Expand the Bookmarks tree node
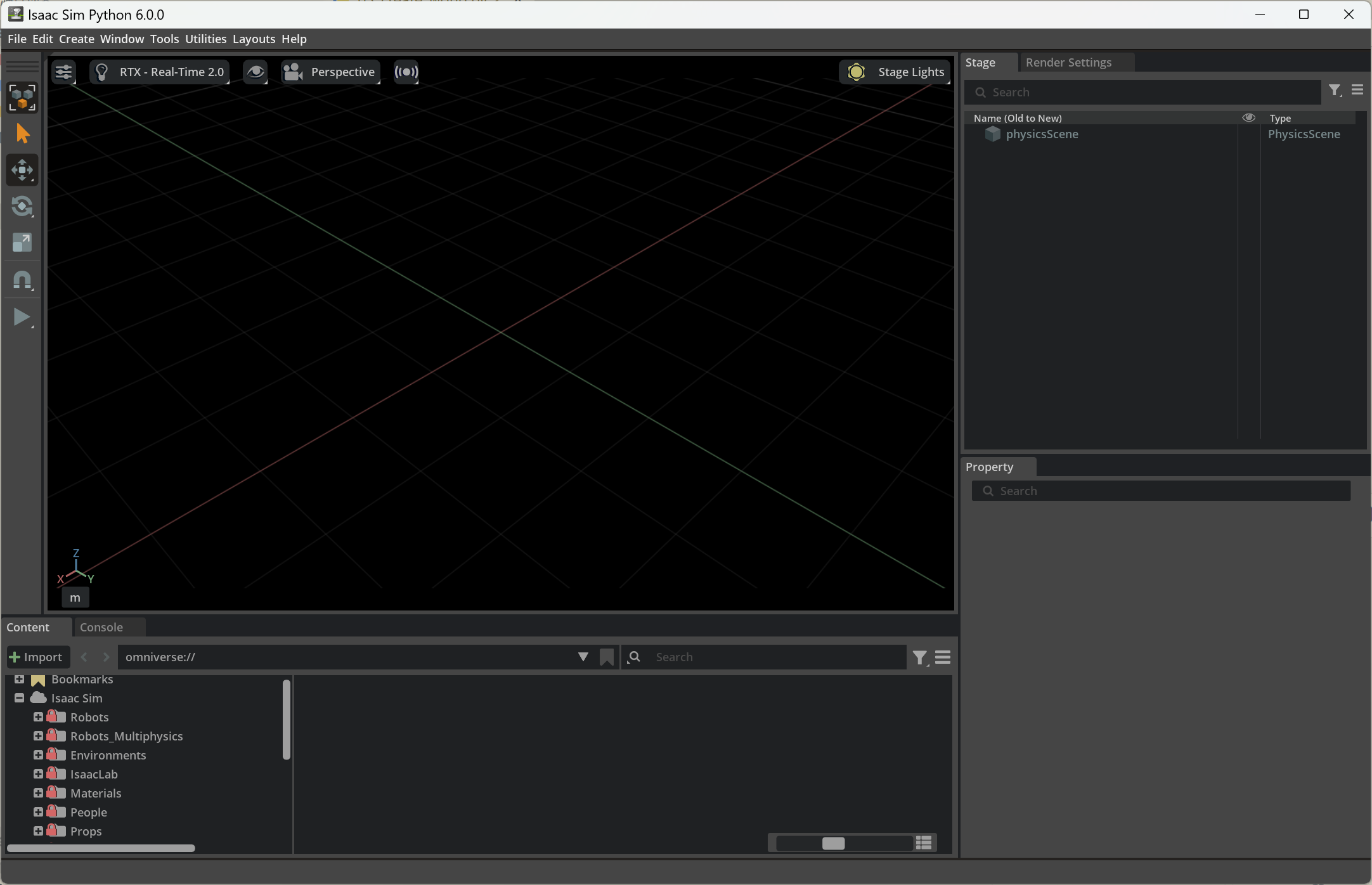This screenshot has height=885, width=1372. pos(19,679)
